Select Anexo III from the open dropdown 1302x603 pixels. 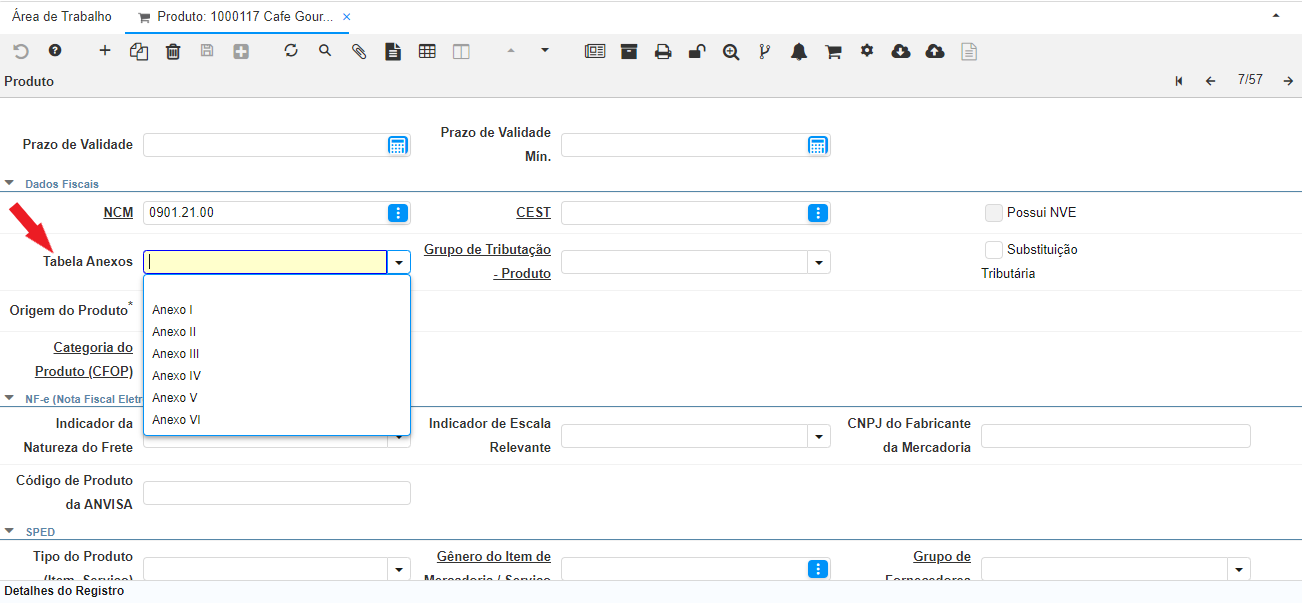(x=176, y=353)
